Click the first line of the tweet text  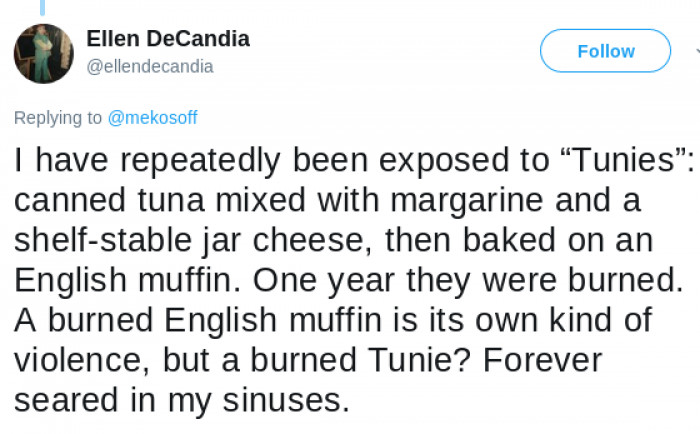pos(354,160)
